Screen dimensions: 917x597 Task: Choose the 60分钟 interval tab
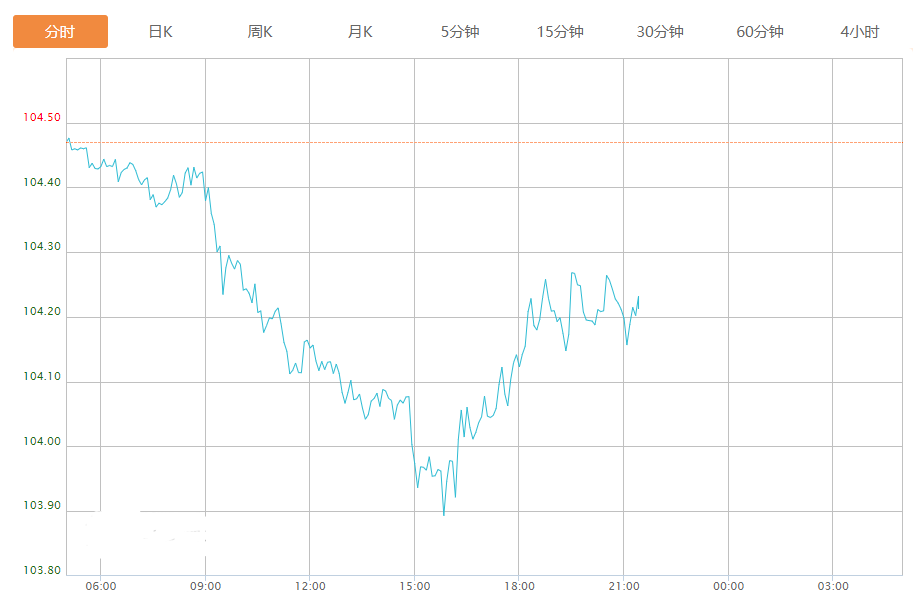pyautogui.click(x=760, y=32)
